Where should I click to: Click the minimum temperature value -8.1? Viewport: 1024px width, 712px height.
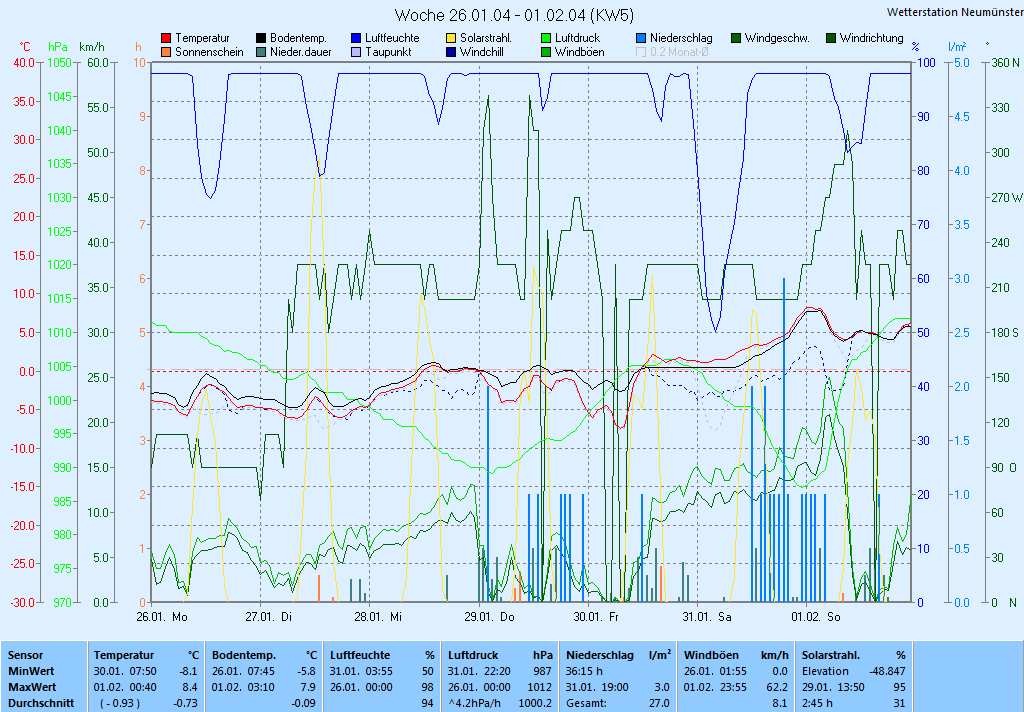[189, 671]
